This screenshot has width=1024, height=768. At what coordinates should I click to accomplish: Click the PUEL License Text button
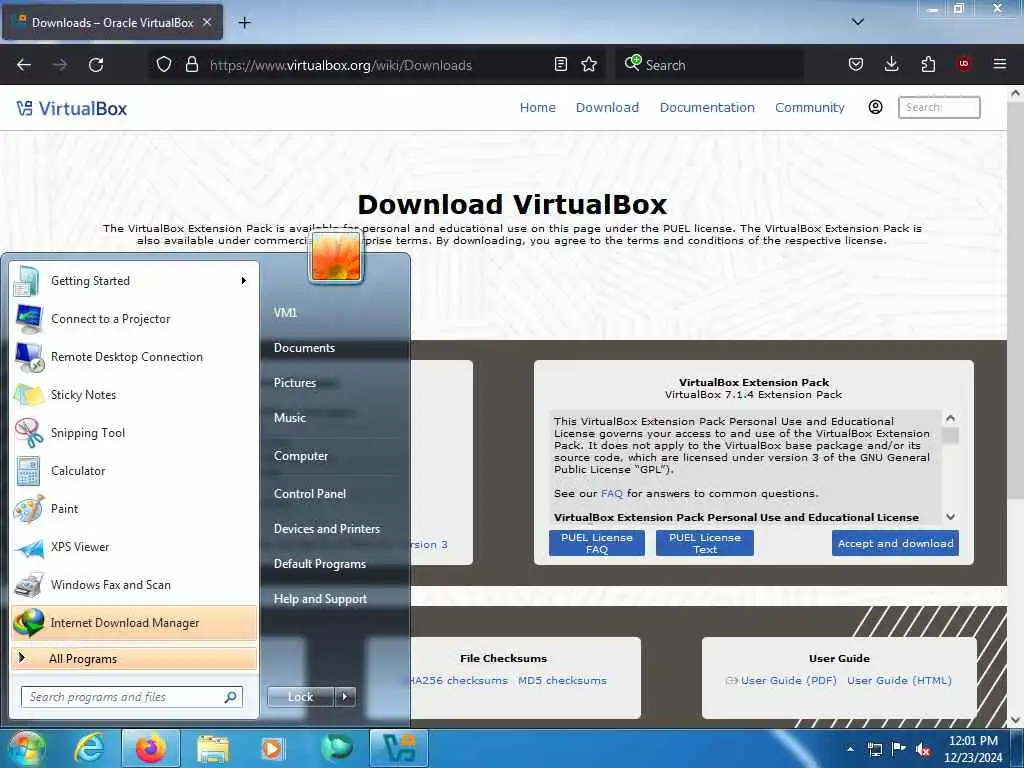pyautogui.click(x=705, y=543)
